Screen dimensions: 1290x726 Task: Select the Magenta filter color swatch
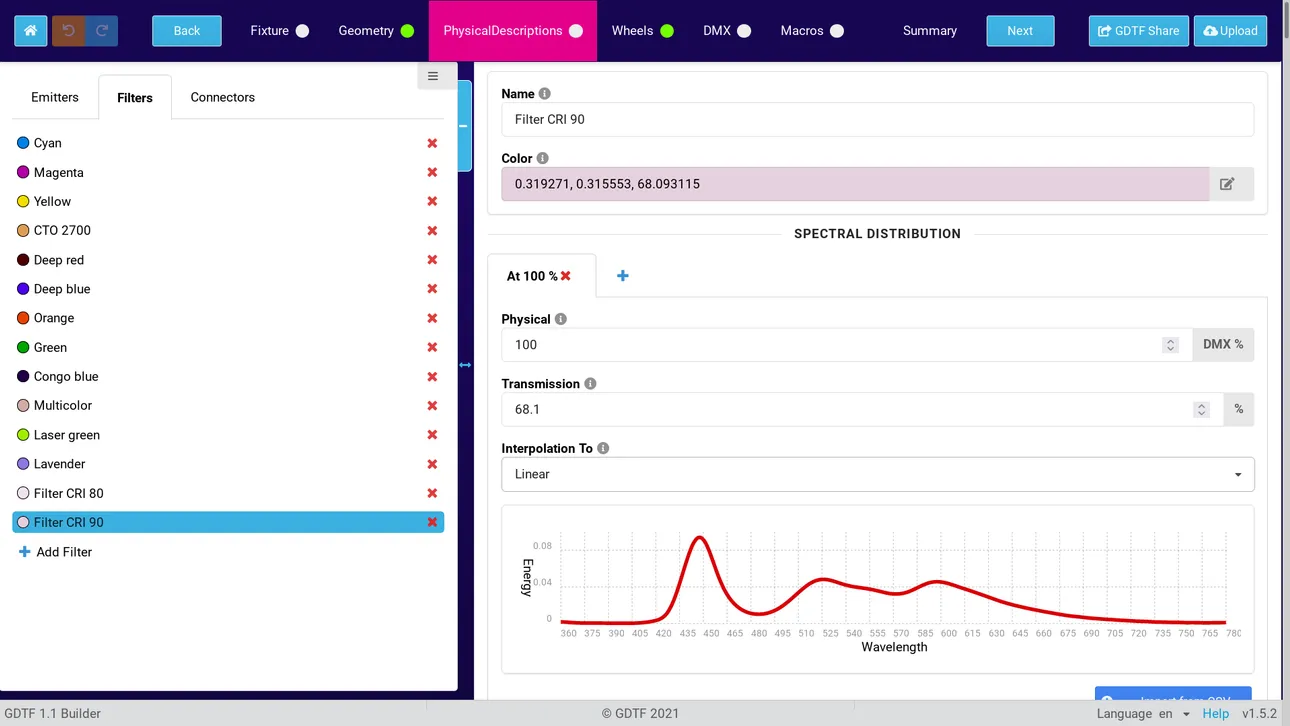[x=23, y=173]
